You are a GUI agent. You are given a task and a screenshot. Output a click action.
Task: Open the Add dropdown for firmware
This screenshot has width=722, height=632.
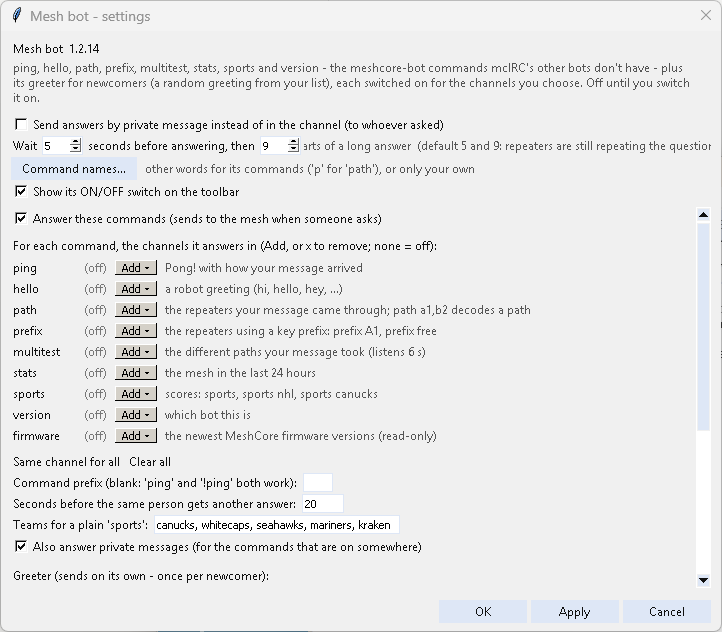(135, 436)
